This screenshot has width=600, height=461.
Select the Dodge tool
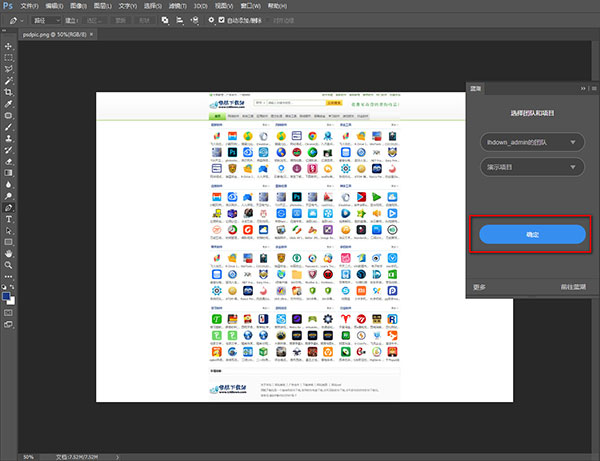[8, 196]
